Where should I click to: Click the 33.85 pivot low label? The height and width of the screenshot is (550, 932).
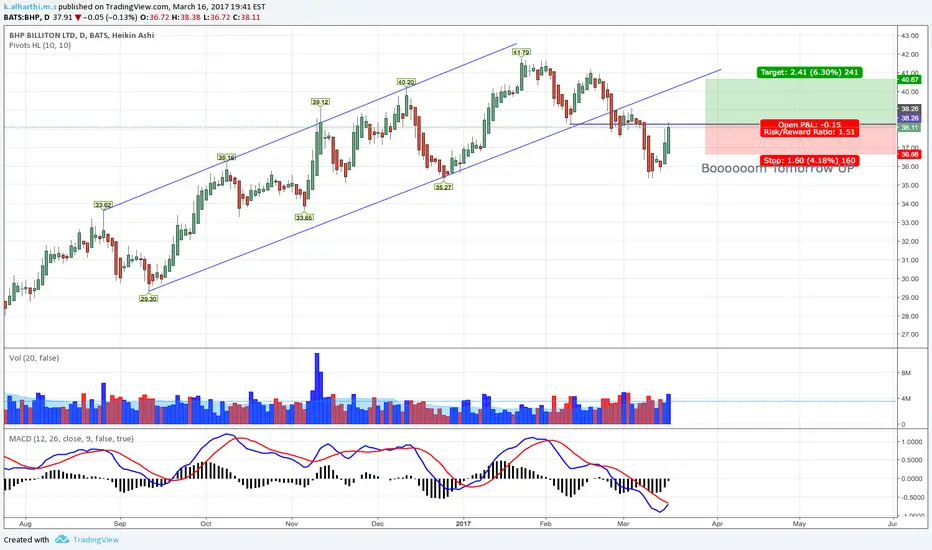pyautogui.click(x=304, y=218)
